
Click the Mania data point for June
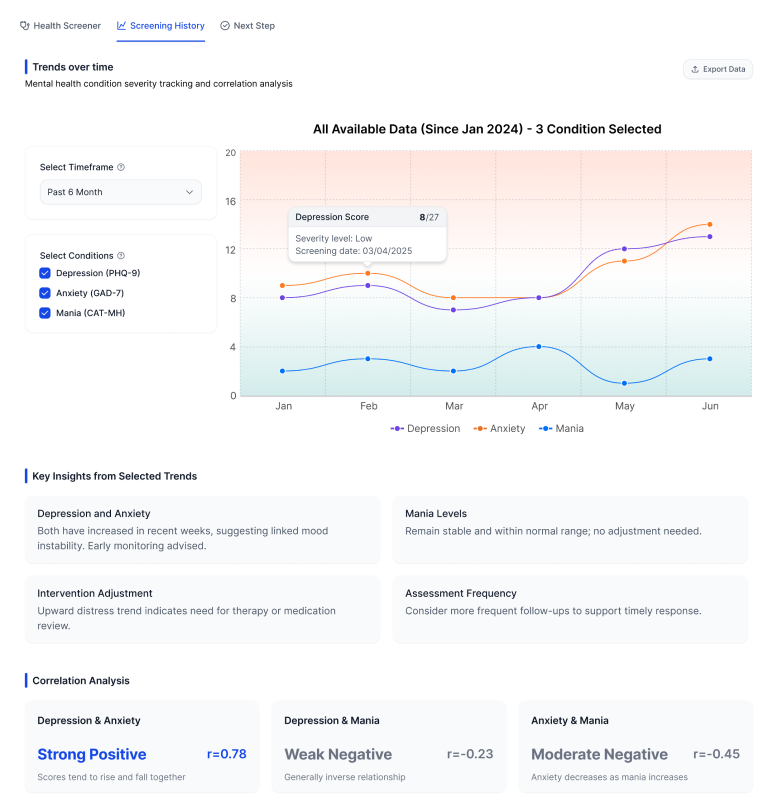(710, 358)
